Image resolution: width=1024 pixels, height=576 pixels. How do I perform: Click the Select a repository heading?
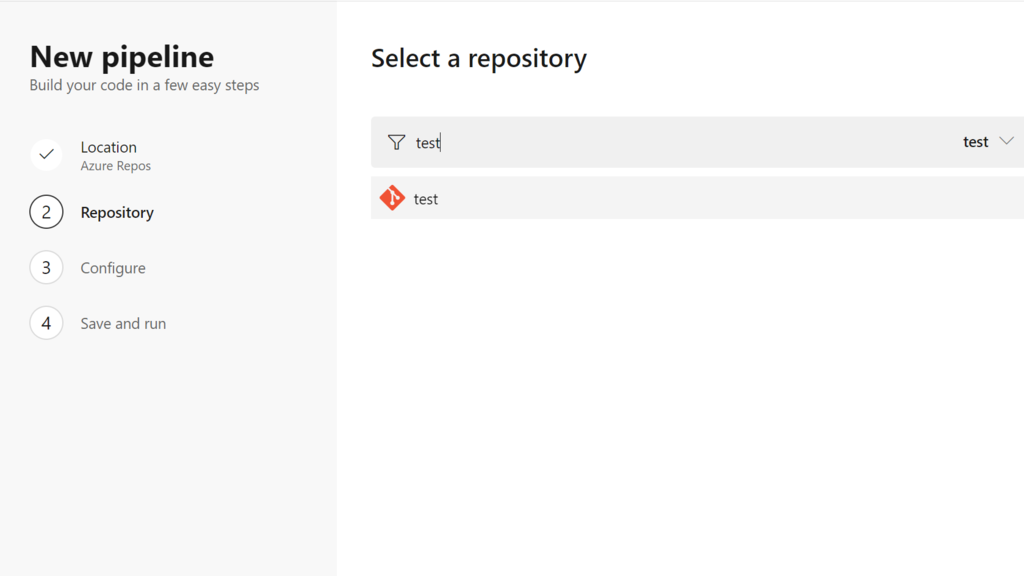pos(479,59)
